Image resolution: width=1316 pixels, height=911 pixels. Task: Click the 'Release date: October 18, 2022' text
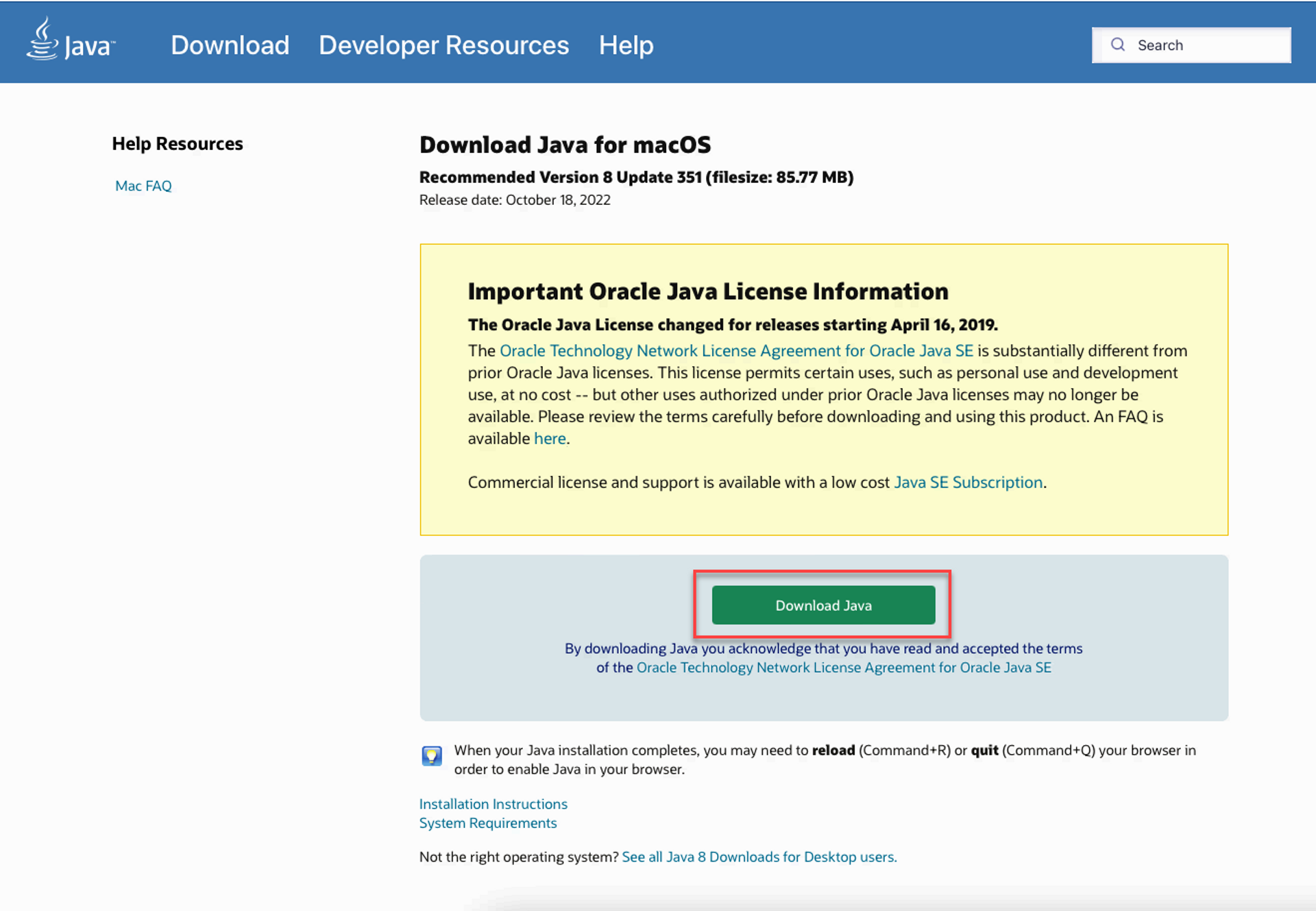(x=515, y=200)
